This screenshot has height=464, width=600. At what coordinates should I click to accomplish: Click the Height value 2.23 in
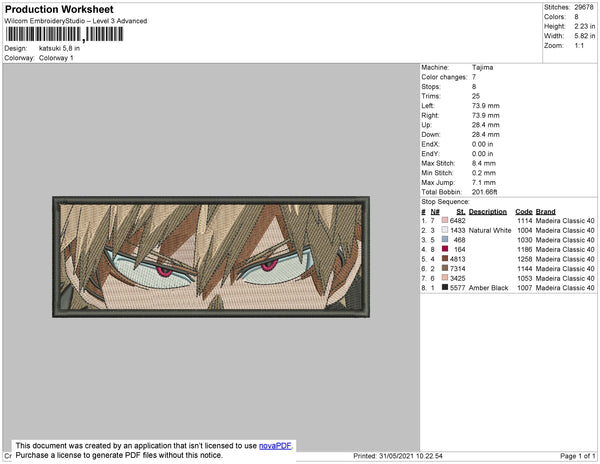[585, 26]
